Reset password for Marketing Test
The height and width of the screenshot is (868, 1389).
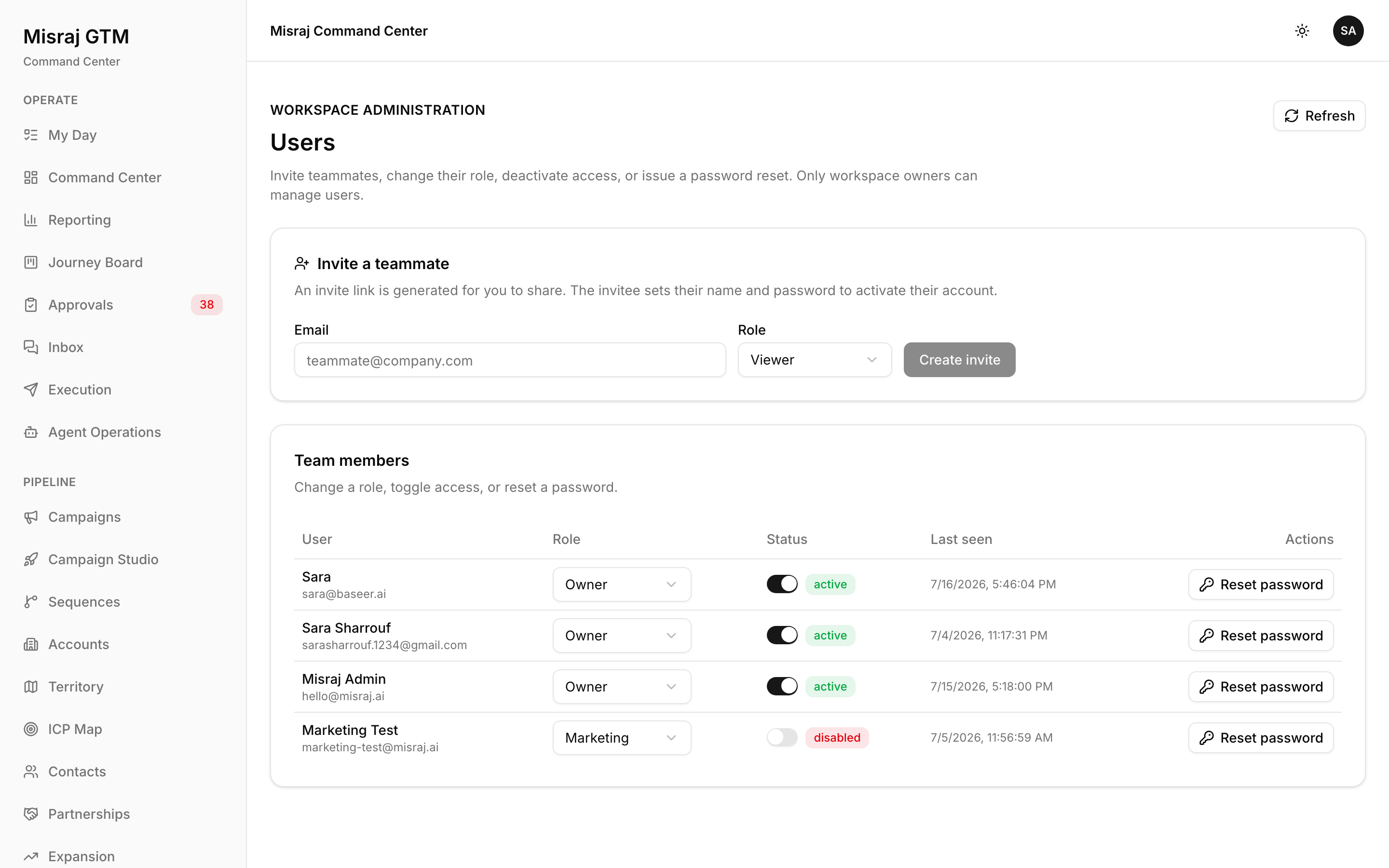point(1260,738)
